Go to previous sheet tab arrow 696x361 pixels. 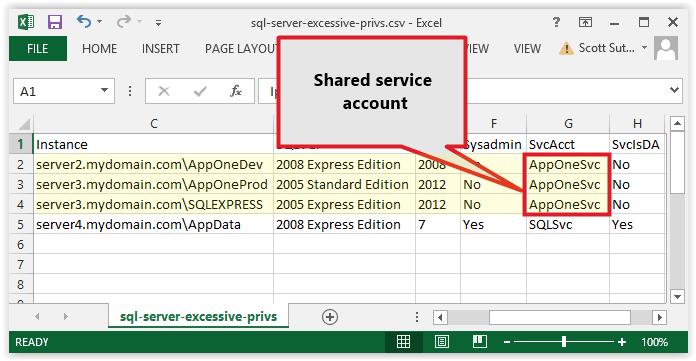(37, 317)
